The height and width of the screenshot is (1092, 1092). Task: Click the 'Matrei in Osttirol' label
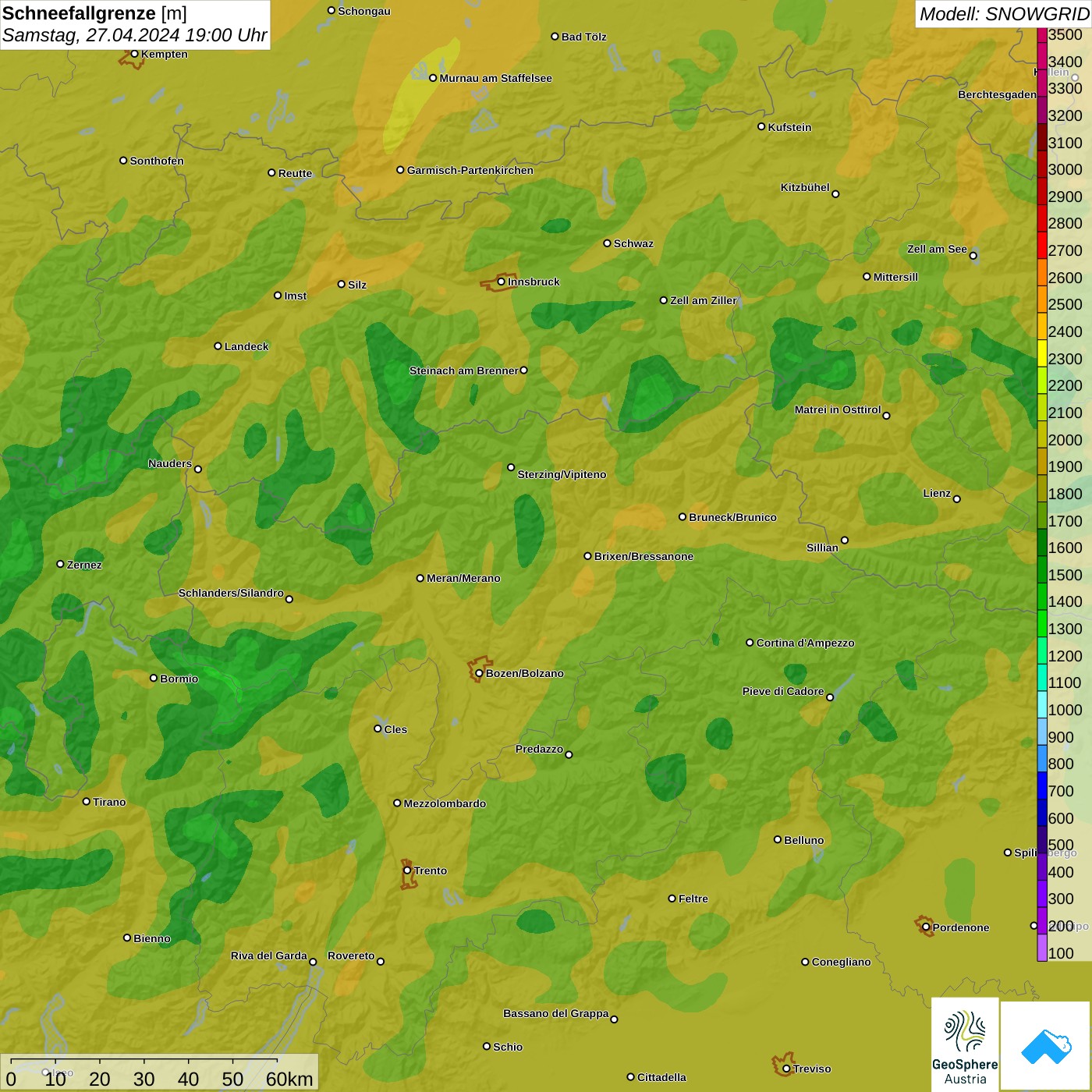838,409
